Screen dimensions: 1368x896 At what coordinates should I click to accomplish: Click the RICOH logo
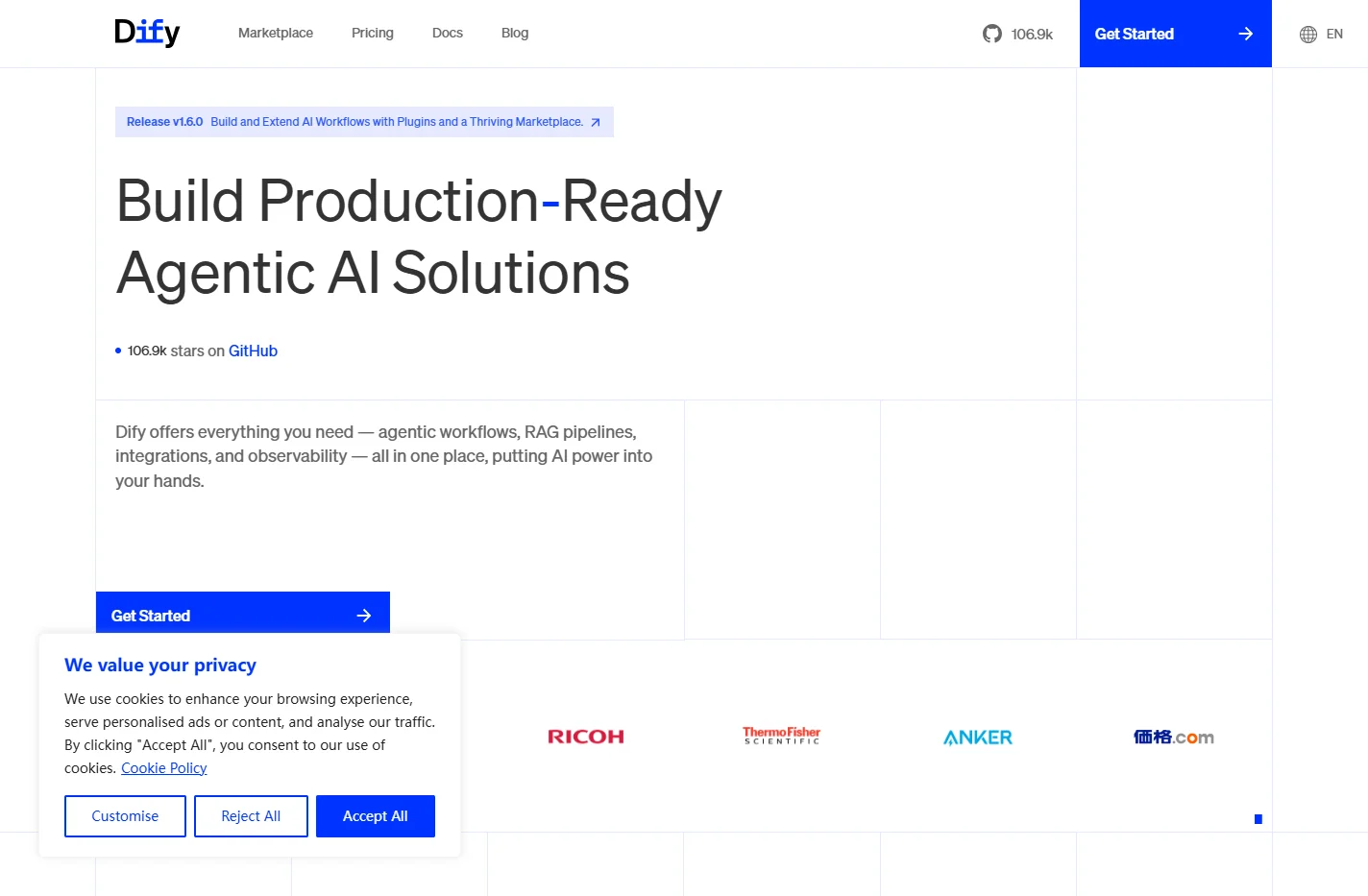pyautogui.click(x=586, y=737)
